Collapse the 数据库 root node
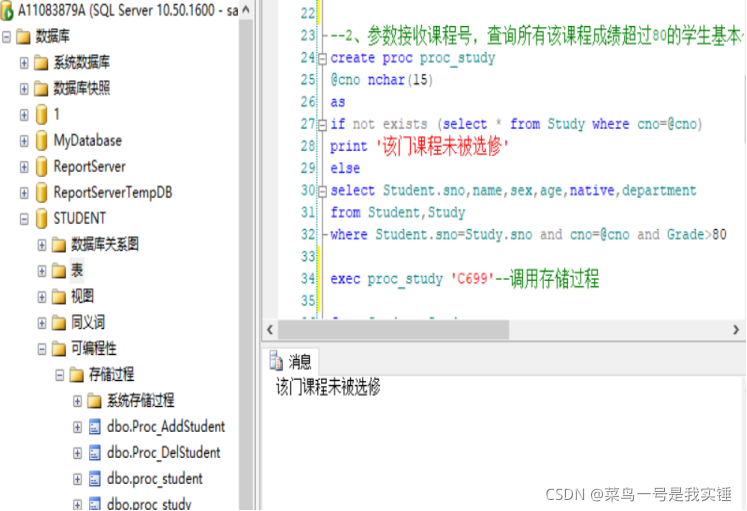The image size is (747, 511). (6, 37)
